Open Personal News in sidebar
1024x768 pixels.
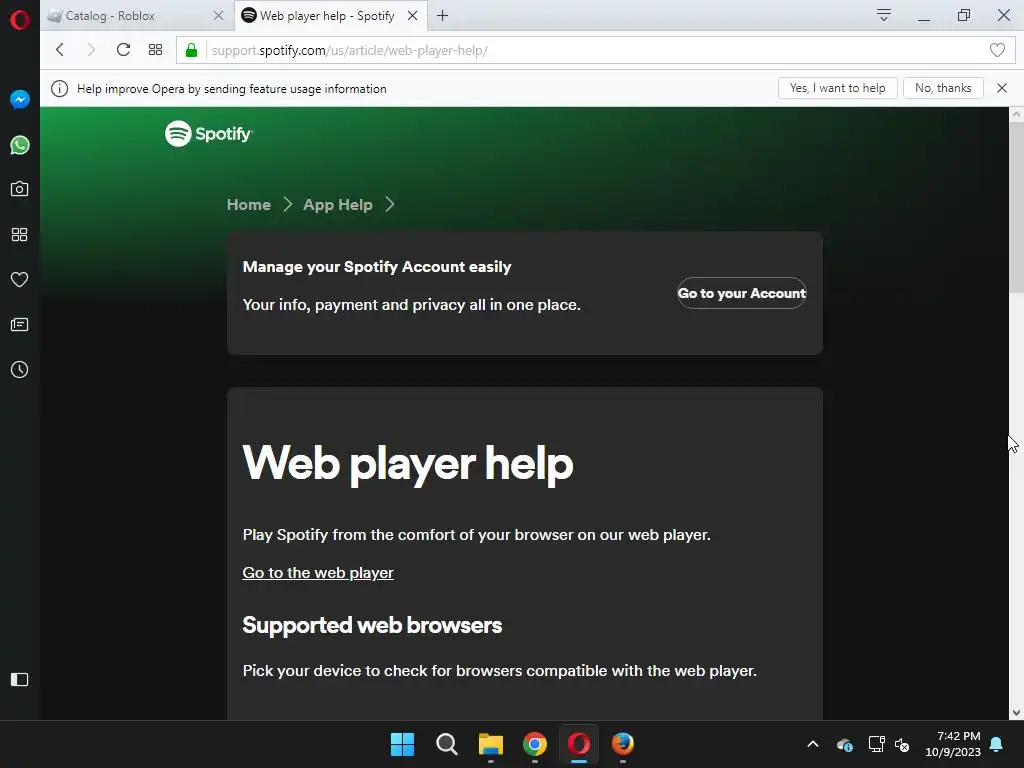pyautogui.click(x=20, y=325)
